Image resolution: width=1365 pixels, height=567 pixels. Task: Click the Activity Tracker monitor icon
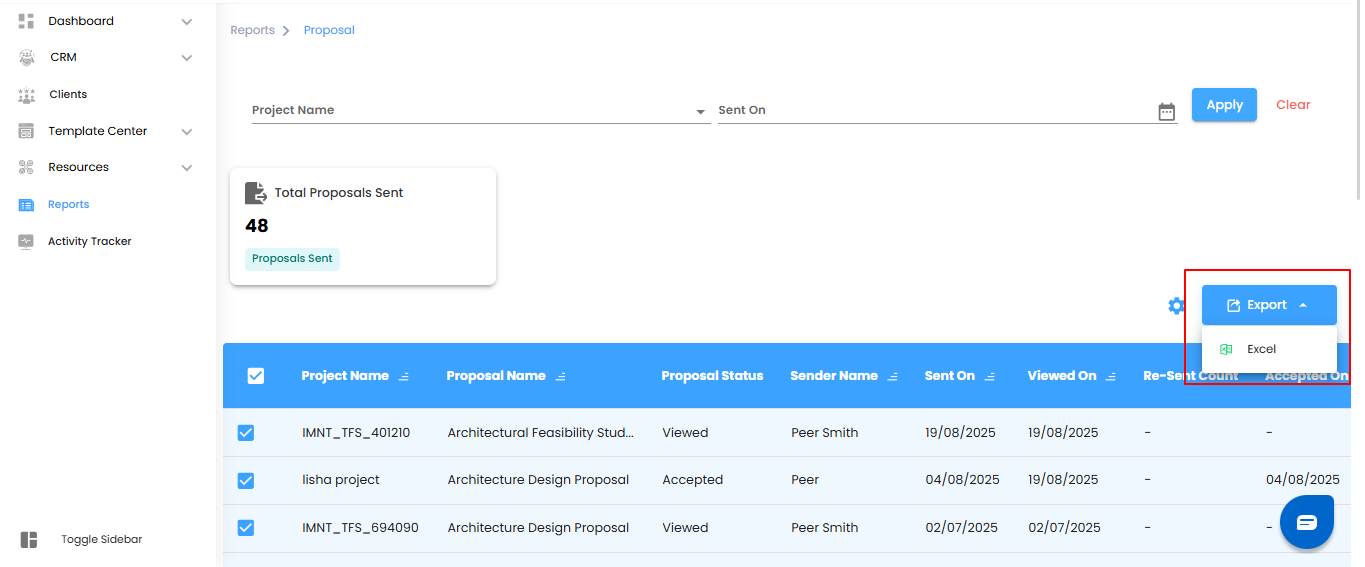27,241
